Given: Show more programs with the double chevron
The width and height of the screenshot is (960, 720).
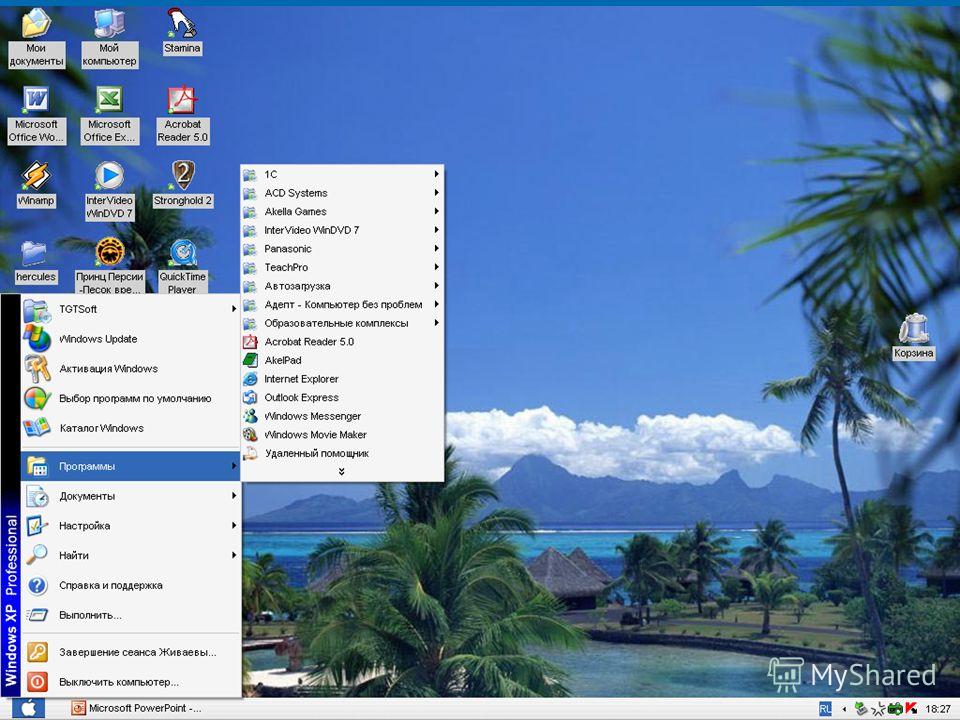Looking at the screenshot, I should (342, 471).
